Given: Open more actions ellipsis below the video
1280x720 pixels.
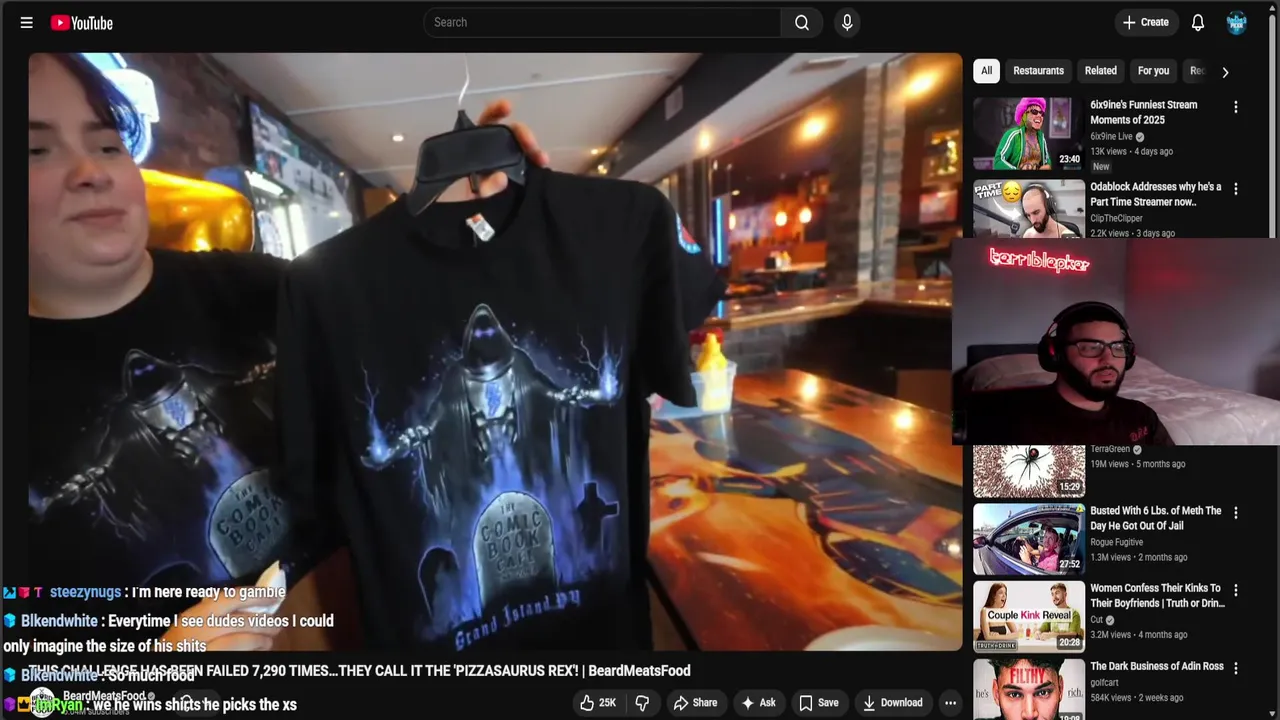Looking at the screenshot, I should pos(950,703).
